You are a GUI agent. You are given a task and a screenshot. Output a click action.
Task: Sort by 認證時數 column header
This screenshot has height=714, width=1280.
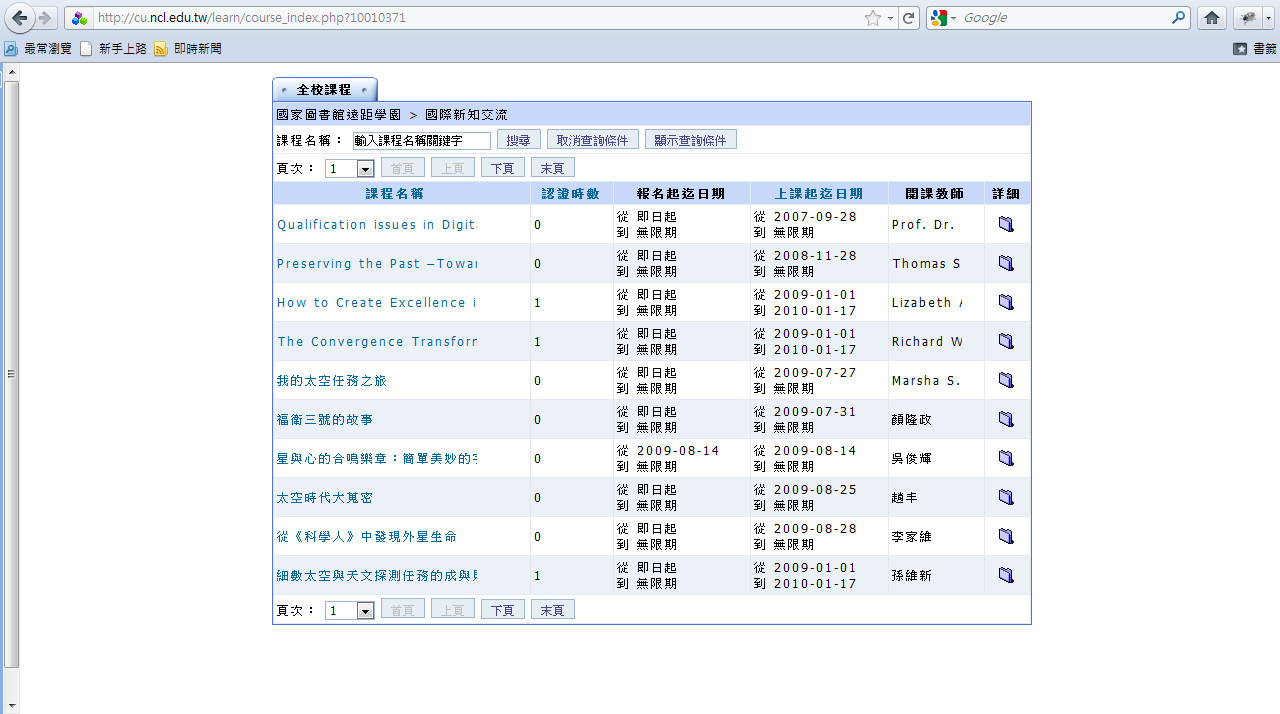tap(570, 194)
